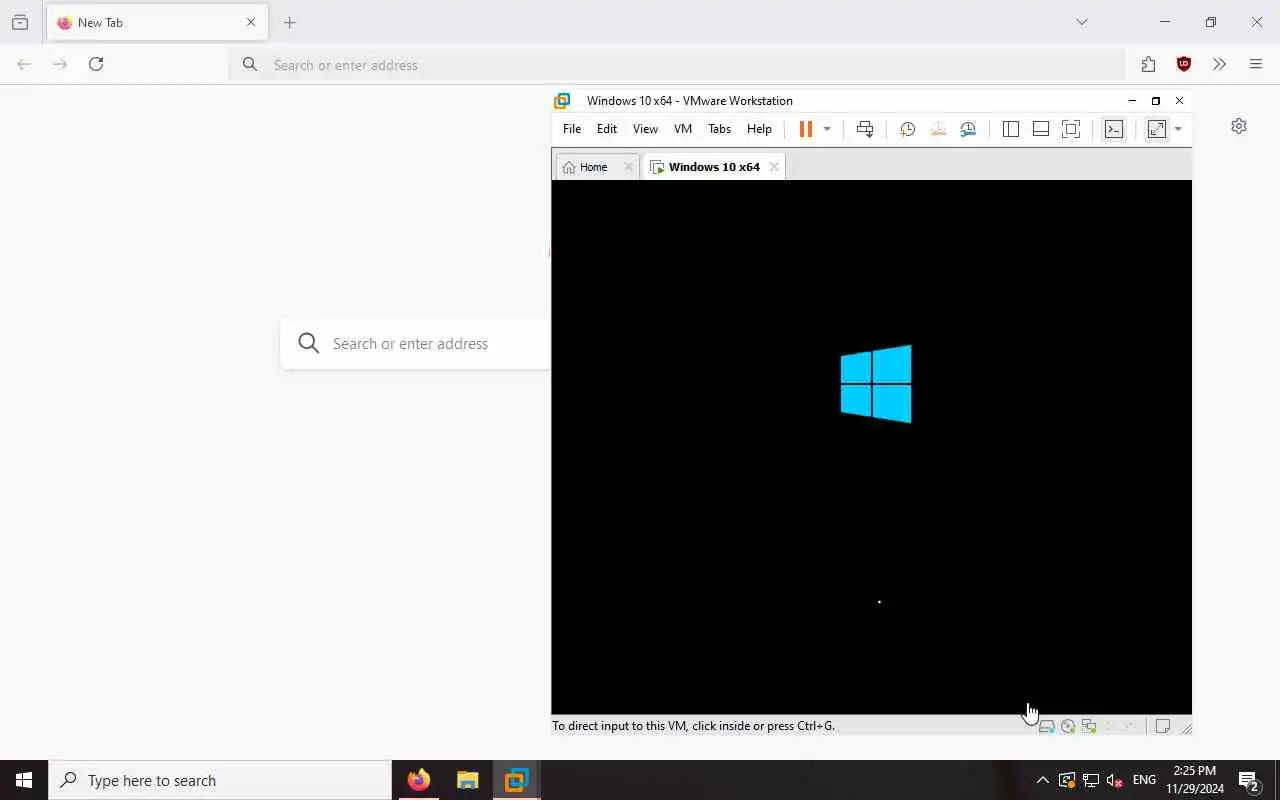Send Ctrl+Alt+Del to the virtual machine
The height and width of the screenshot is (800, 1280).
pyautogui.click(x=865, y=129)
